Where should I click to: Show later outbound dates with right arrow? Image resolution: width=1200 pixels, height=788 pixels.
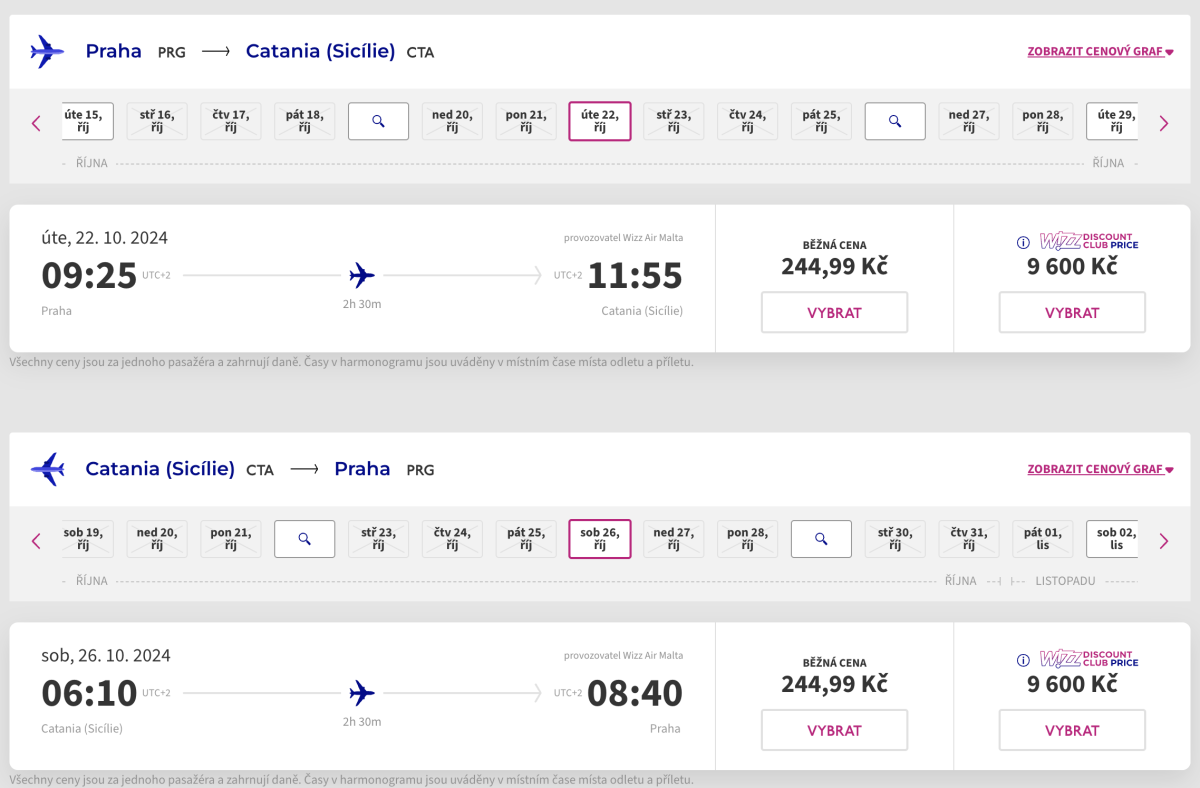click(1163, 123)
